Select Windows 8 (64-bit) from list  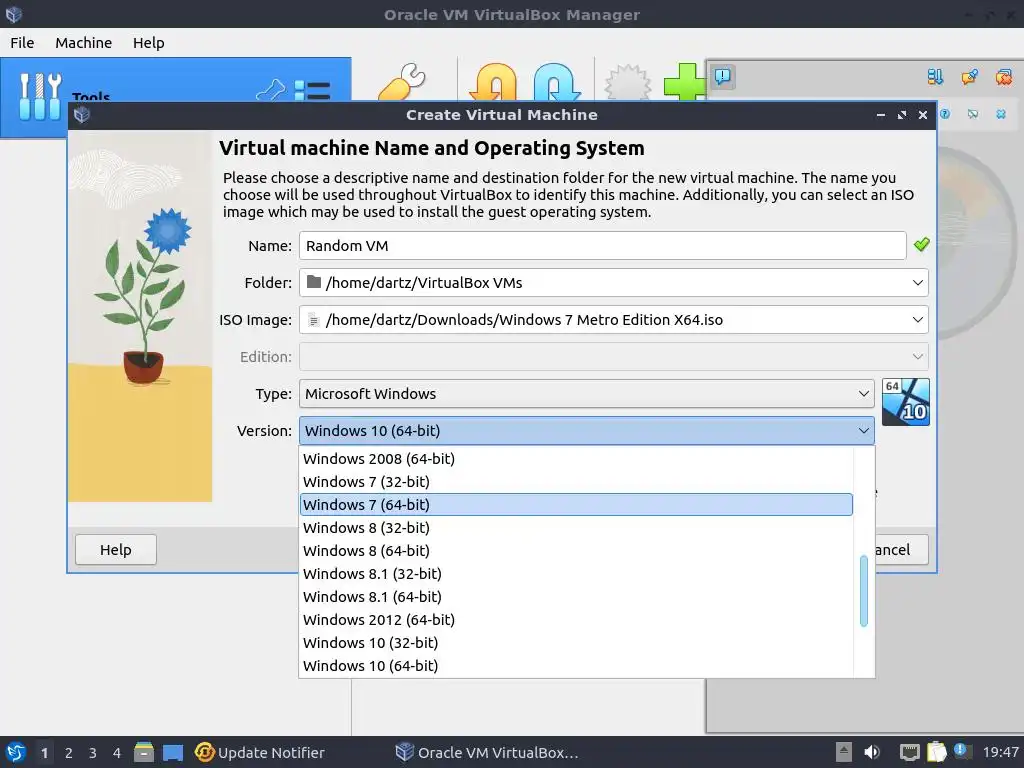click(576, 551)
